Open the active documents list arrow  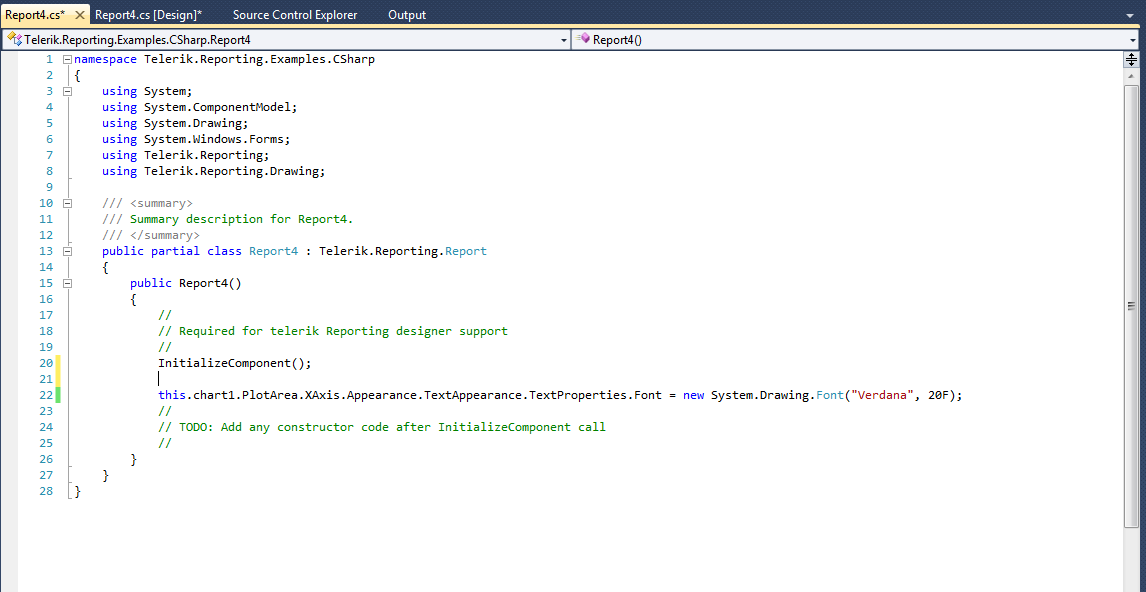pos(1131,15)
